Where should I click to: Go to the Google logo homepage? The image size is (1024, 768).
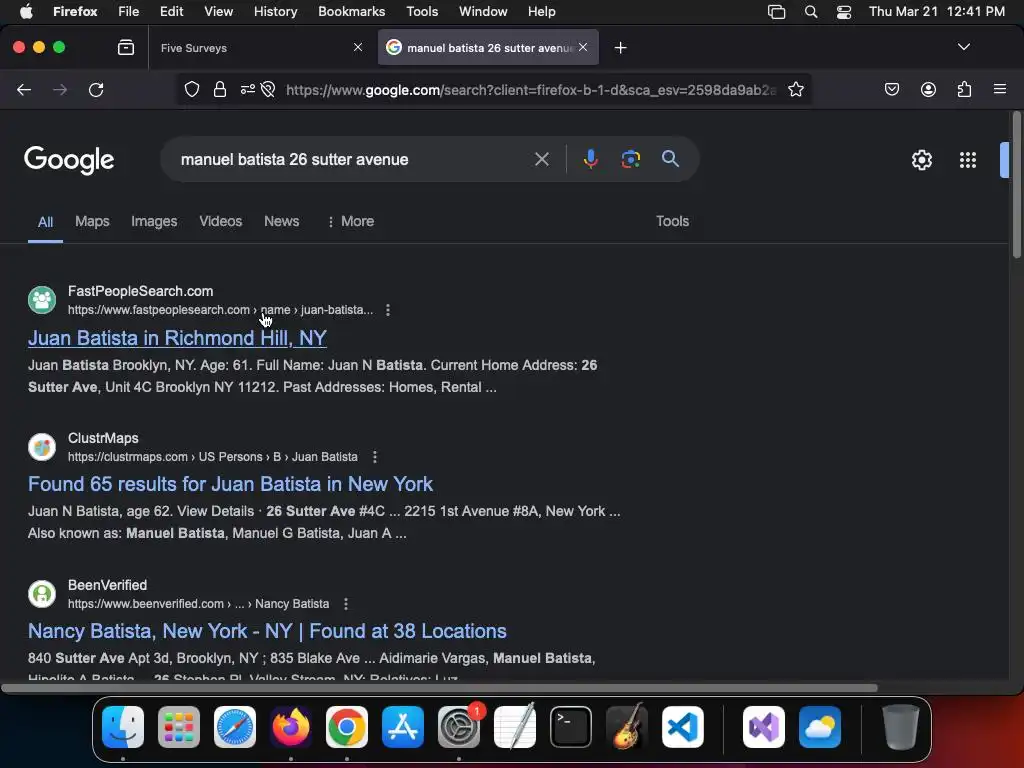(x=69, y=160)
